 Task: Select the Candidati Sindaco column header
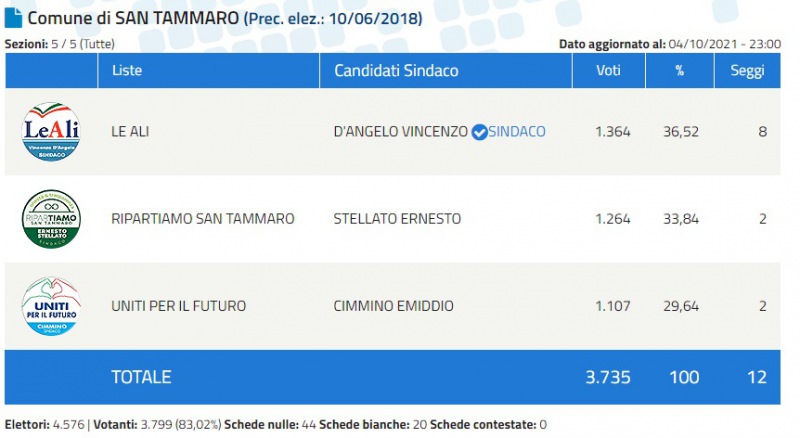coord(396,71)
